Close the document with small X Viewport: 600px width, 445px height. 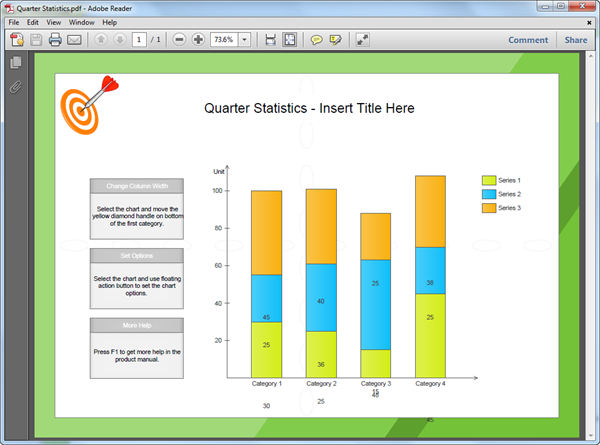[x=589, y=23]
